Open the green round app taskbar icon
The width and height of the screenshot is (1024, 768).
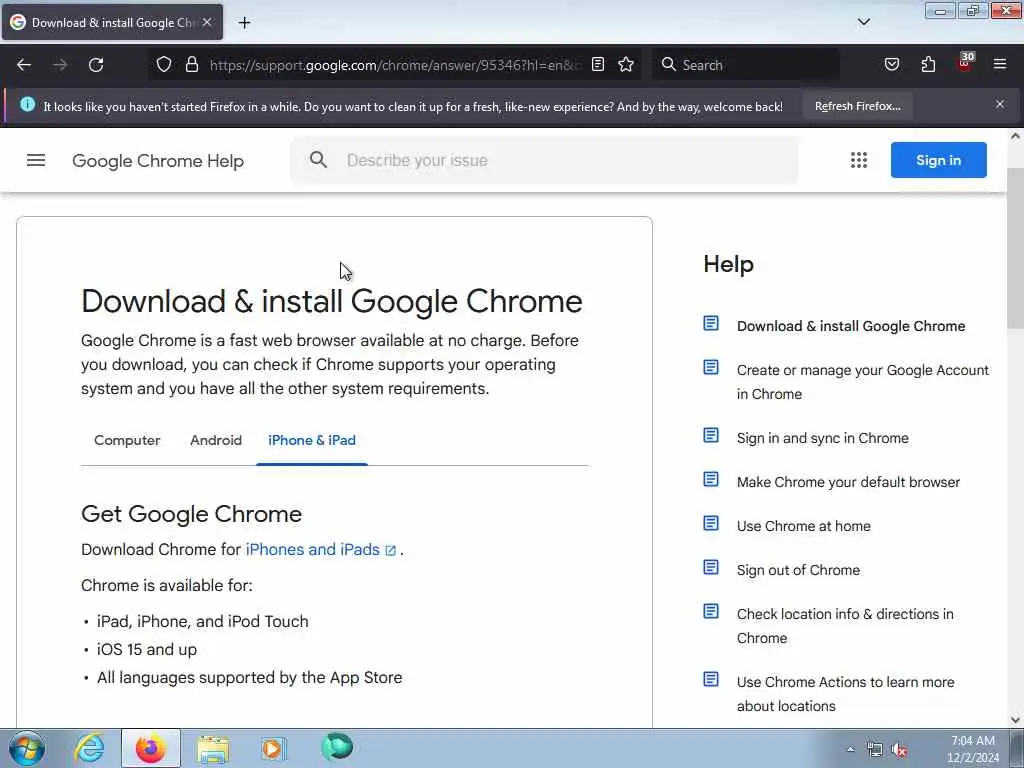click(x=337, y=747)
